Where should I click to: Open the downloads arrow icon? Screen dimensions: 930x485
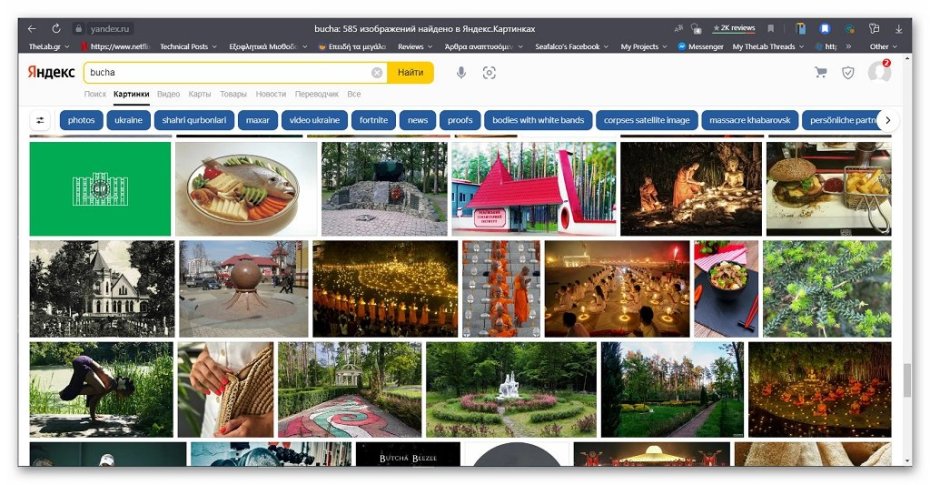pos(899,28)
